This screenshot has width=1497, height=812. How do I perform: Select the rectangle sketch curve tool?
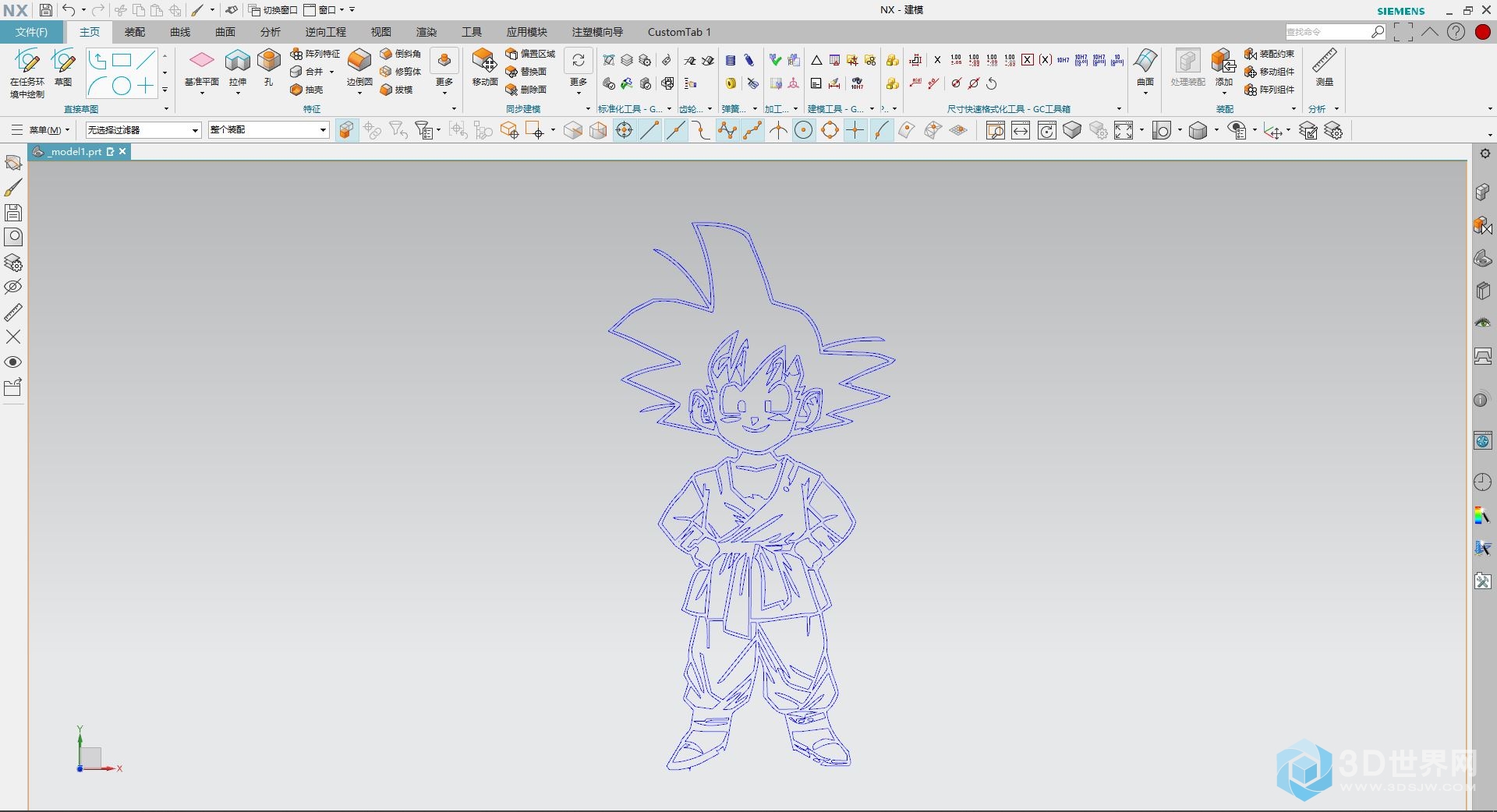122,60
